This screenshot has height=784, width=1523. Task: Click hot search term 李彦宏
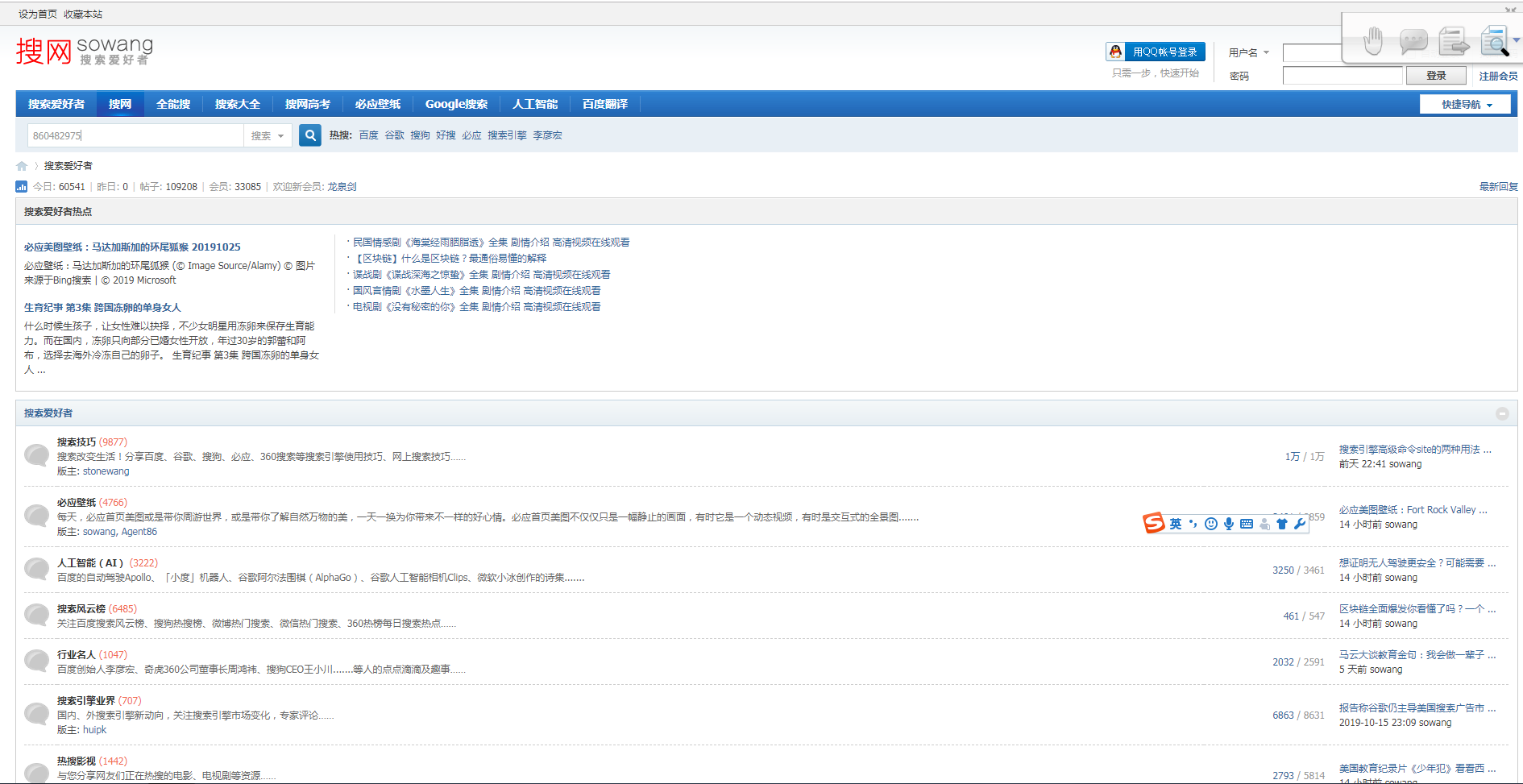(547, 135)
